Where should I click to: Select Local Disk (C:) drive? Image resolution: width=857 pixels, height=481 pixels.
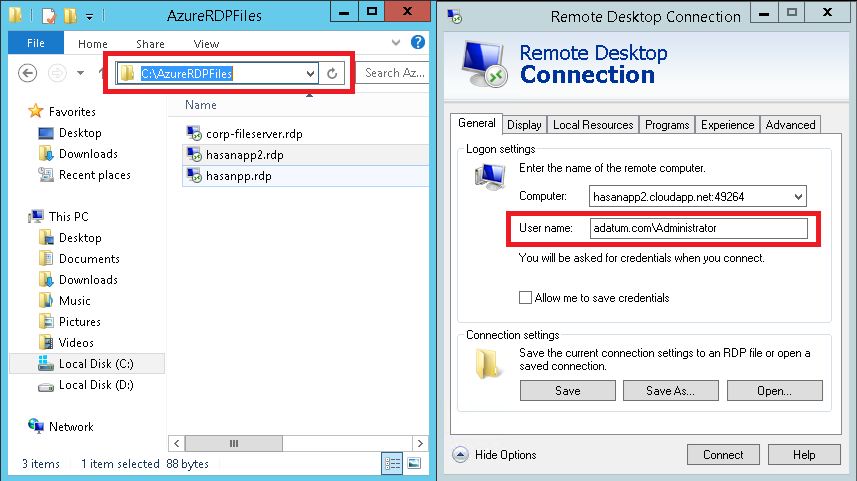click(x=87, y=363)
